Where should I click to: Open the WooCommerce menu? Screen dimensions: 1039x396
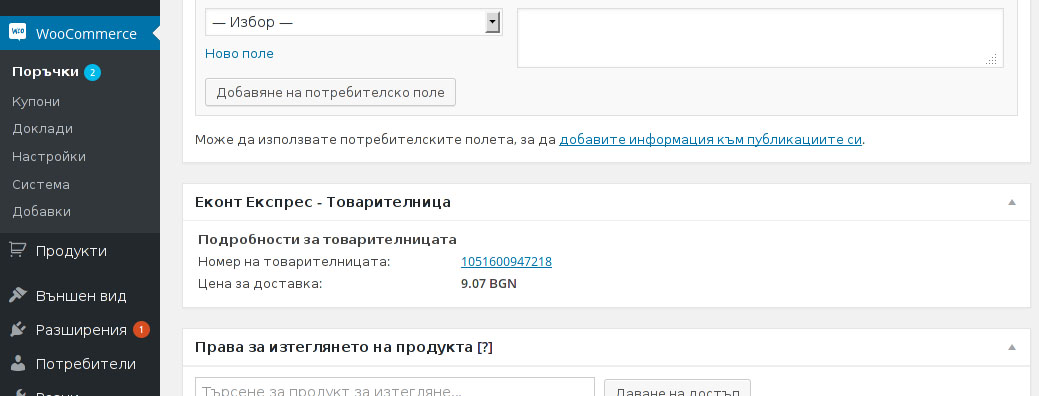[x=80, y=34]
